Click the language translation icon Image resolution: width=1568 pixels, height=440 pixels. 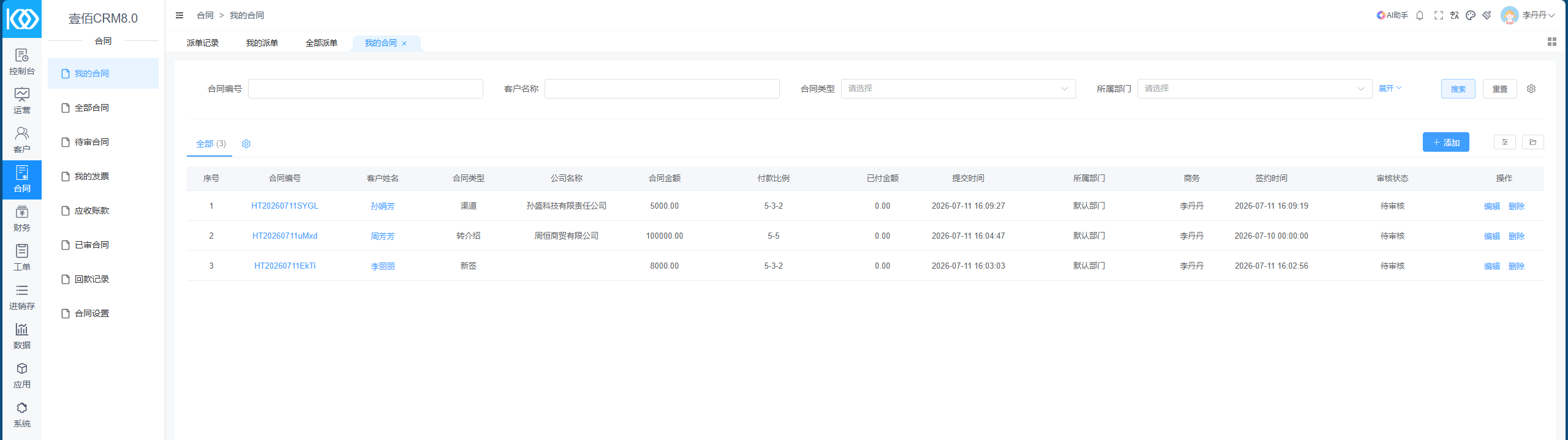click(1455, 15)
